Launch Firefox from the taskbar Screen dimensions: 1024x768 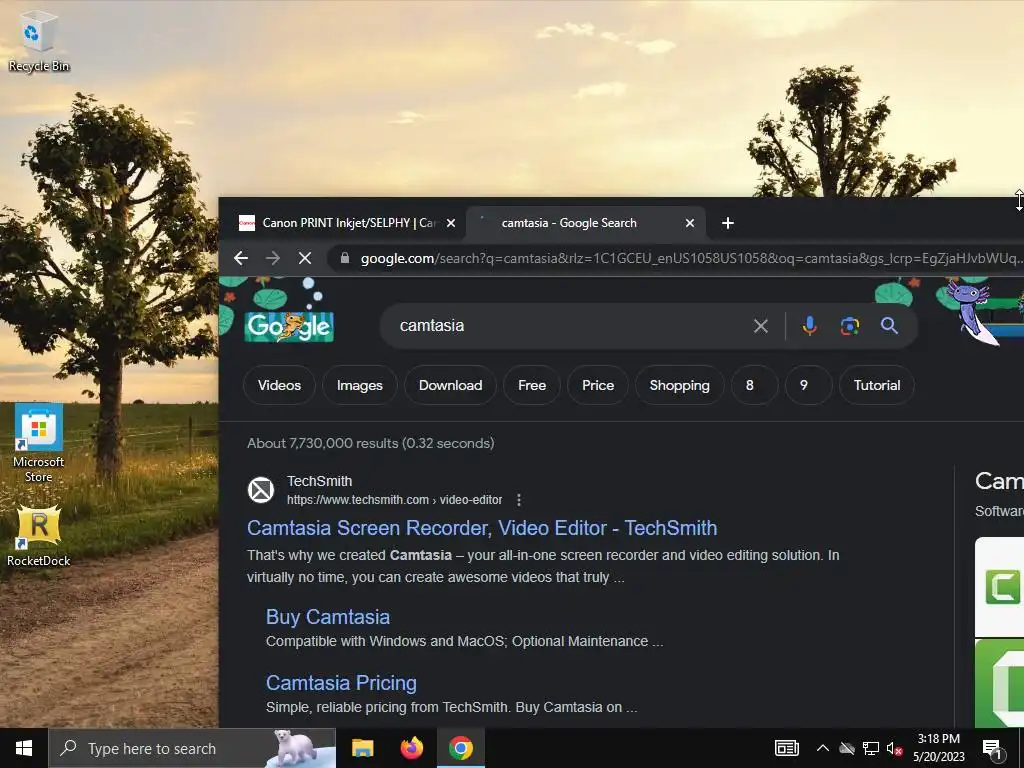click(x=411, y=748)
